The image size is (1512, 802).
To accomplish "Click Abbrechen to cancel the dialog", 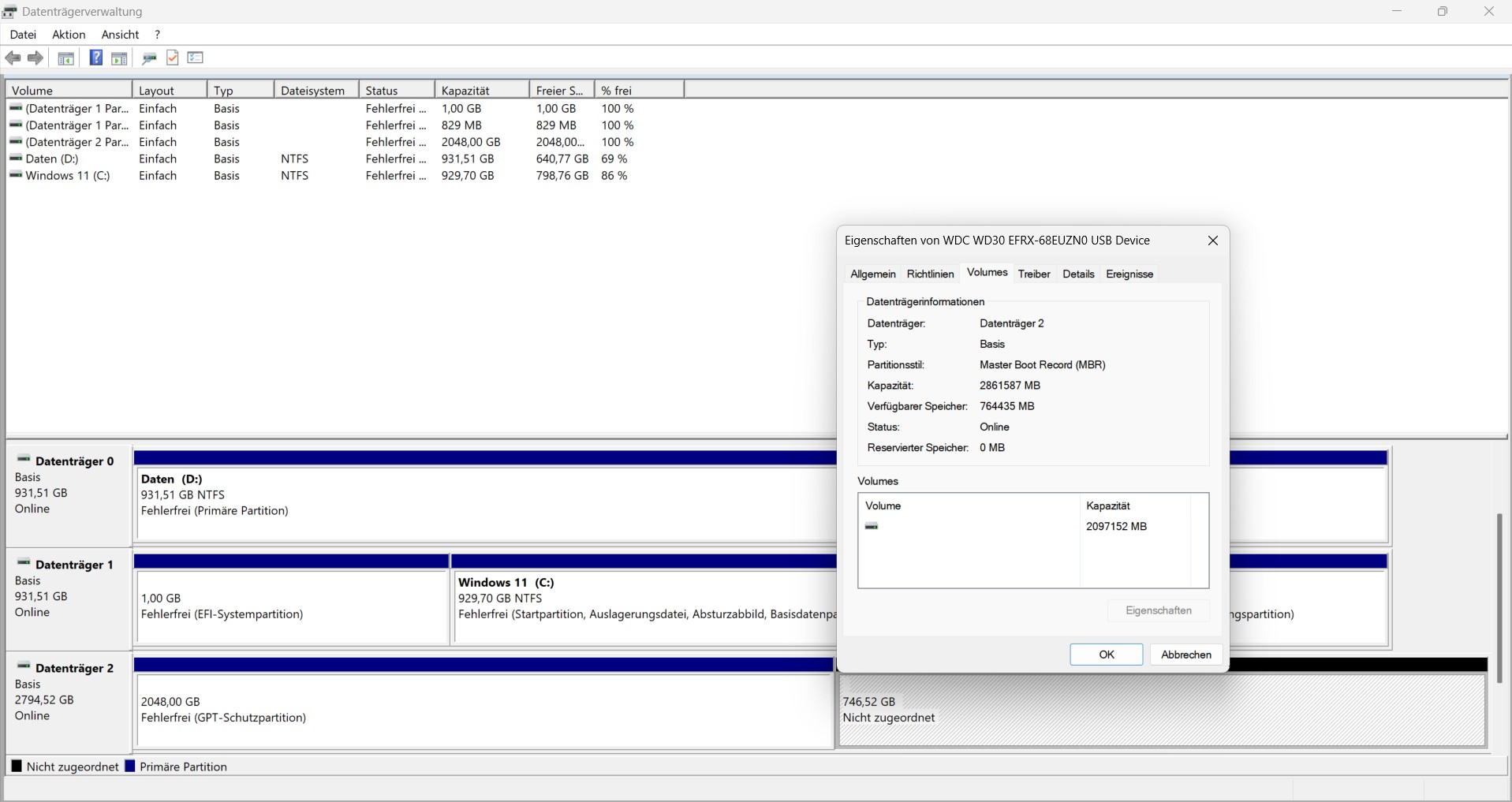I will coord(1186,655).
